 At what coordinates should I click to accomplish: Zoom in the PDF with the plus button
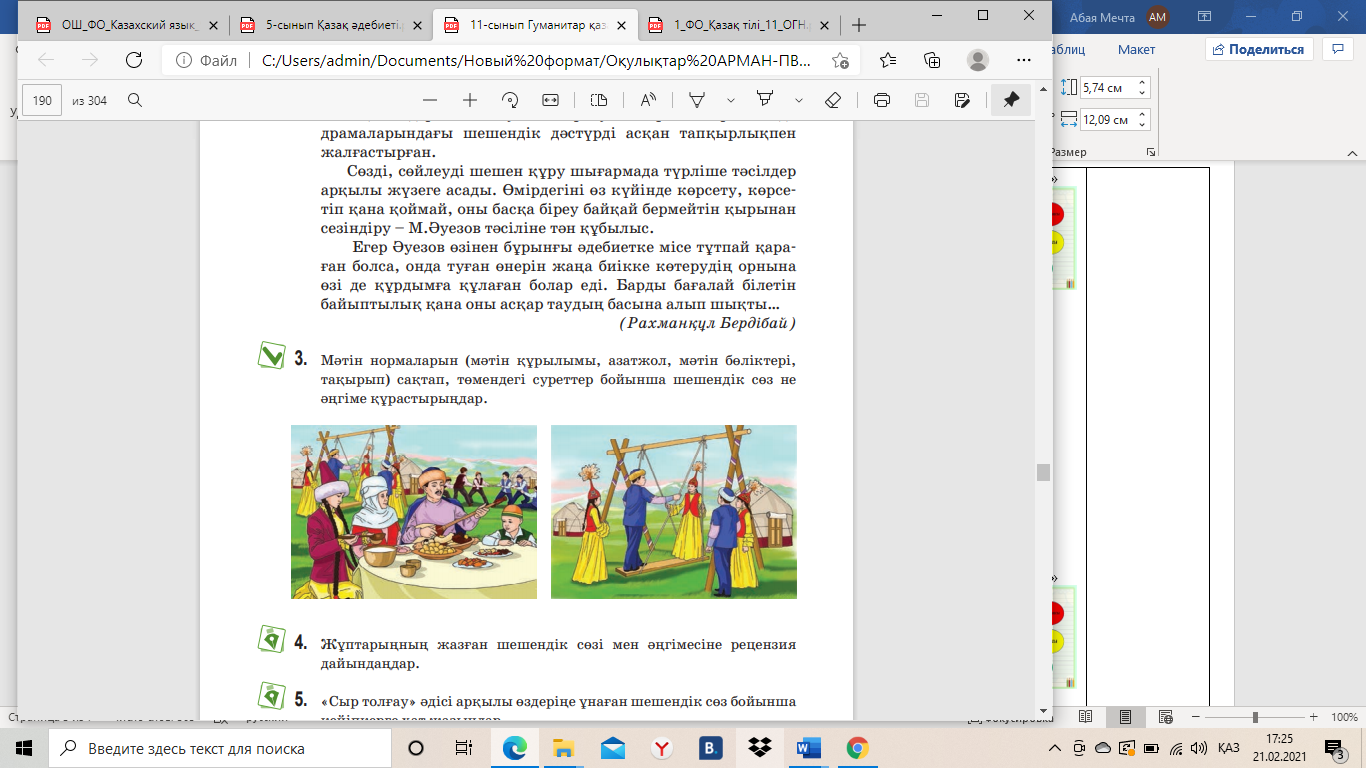click(x=470, y=100)
